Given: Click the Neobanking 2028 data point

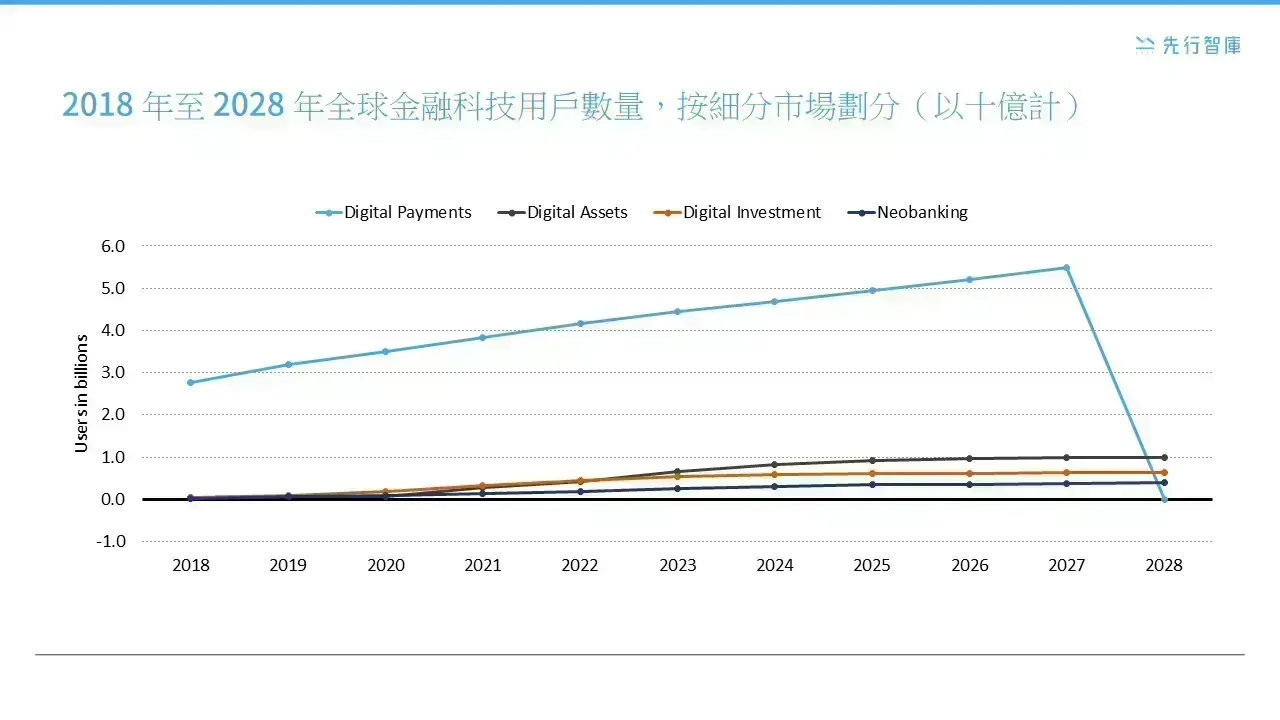Looking at the screenshot, I should tap(1164, 482).
